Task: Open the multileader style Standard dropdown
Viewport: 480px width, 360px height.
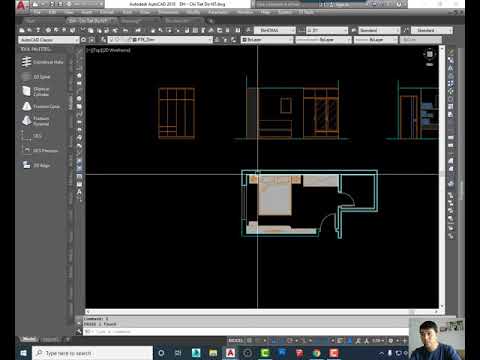Action: coord(432,30)
